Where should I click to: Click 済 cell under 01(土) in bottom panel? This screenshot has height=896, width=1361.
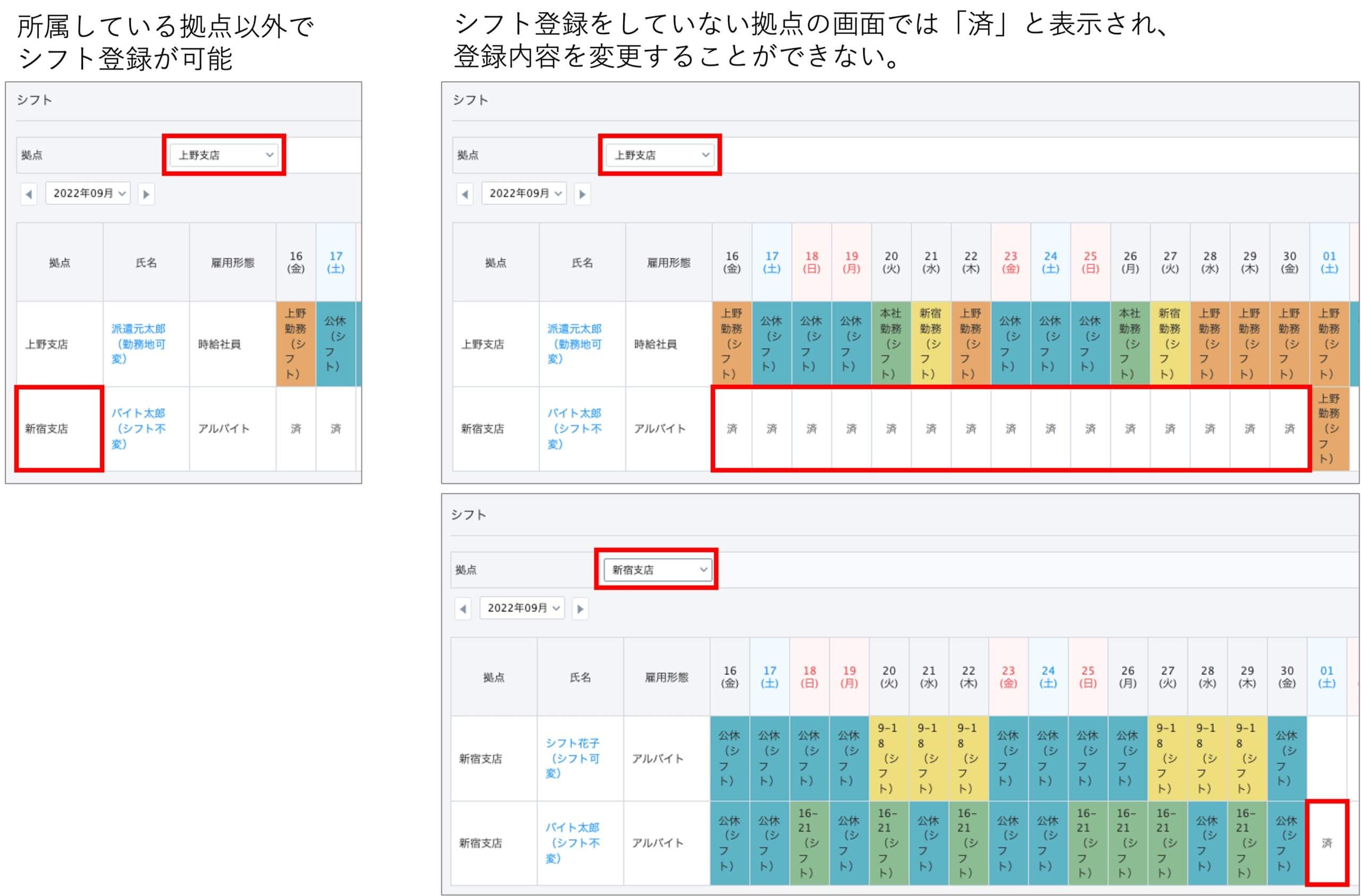click(1326, 843)
